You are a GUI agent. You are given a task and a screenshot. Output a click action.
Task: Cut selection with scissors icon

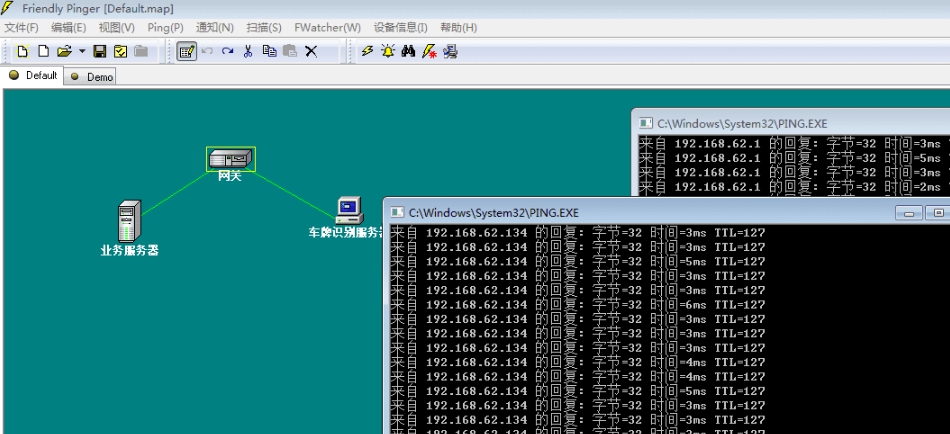(248, 51)
